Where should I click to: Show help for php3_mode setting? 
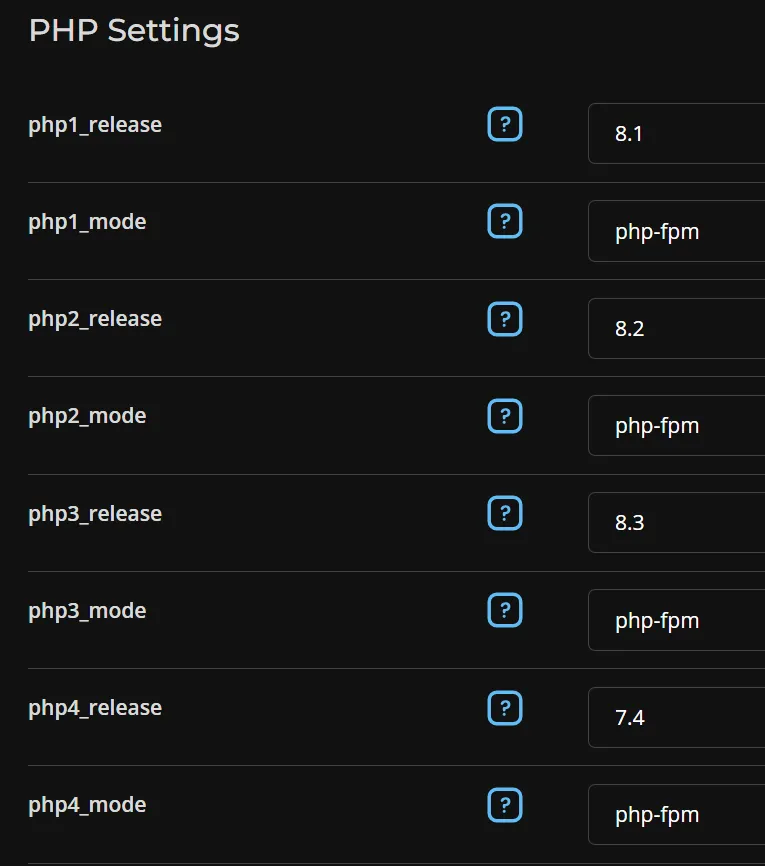coord(505,611)
